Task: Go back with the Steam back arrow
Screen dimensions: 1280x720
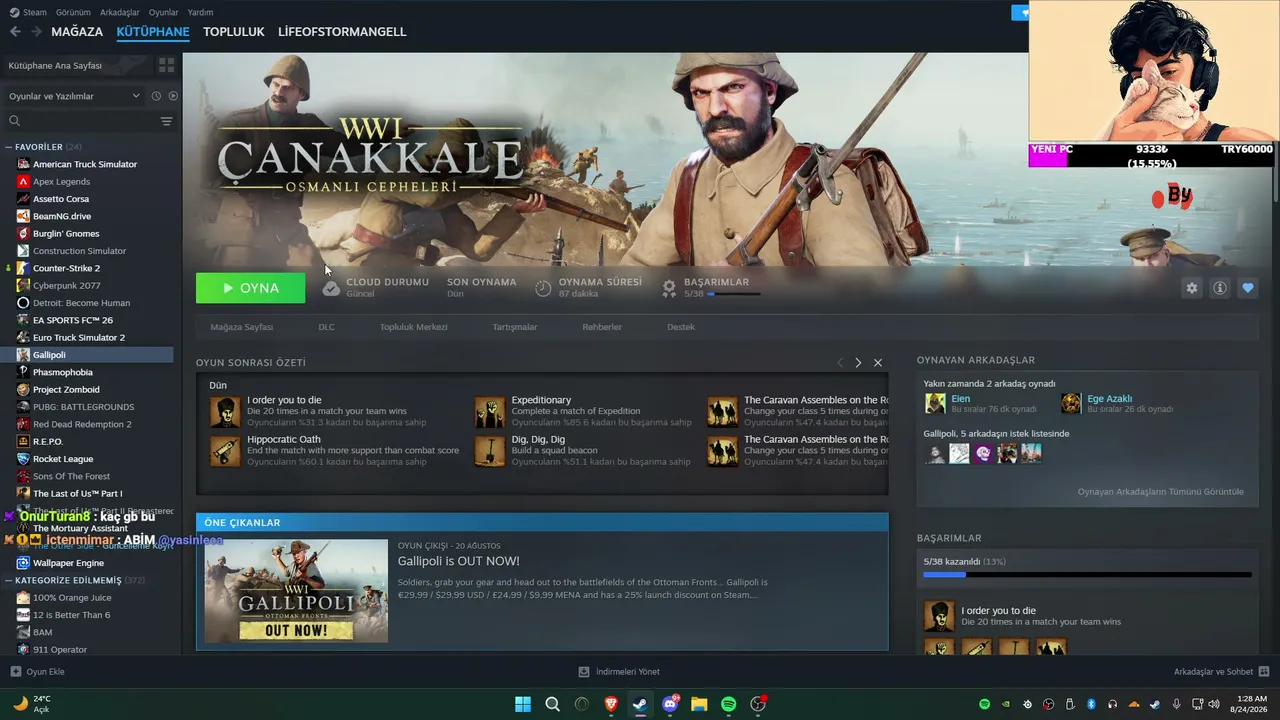Action: coord(15,32)
